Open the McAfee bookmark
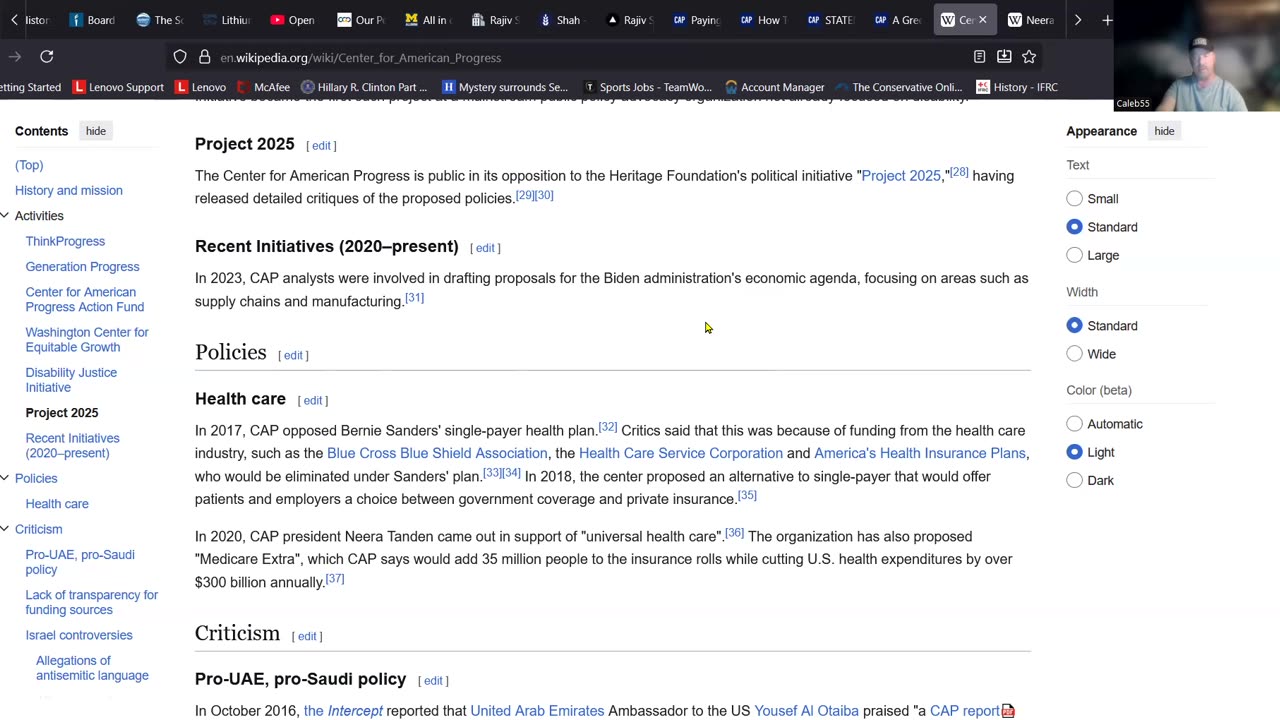The width and height of the screenshot is (1280, 720). click(x=263, y=87)
